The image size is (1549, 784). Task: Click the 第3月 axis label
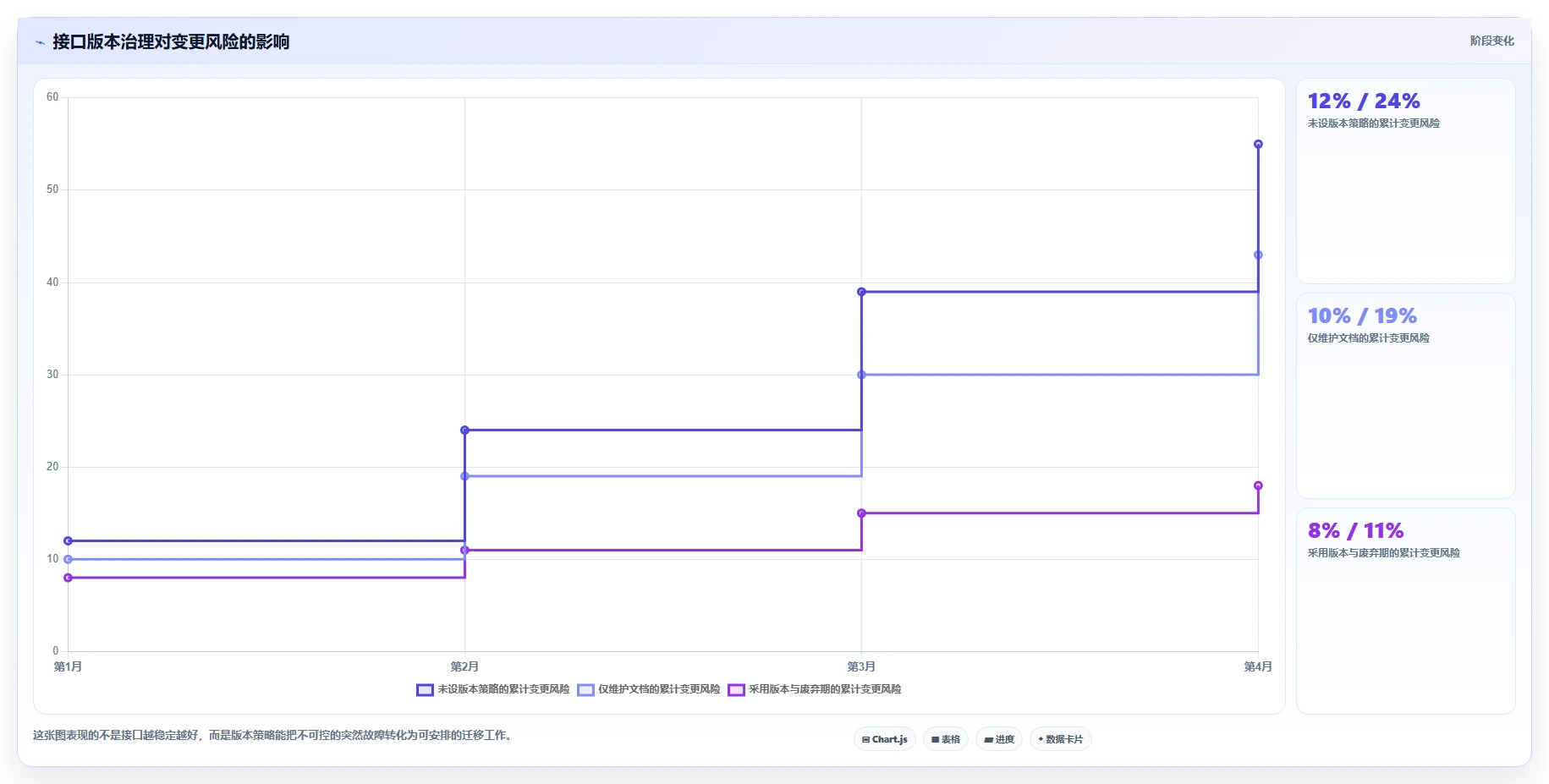[861, 666]
